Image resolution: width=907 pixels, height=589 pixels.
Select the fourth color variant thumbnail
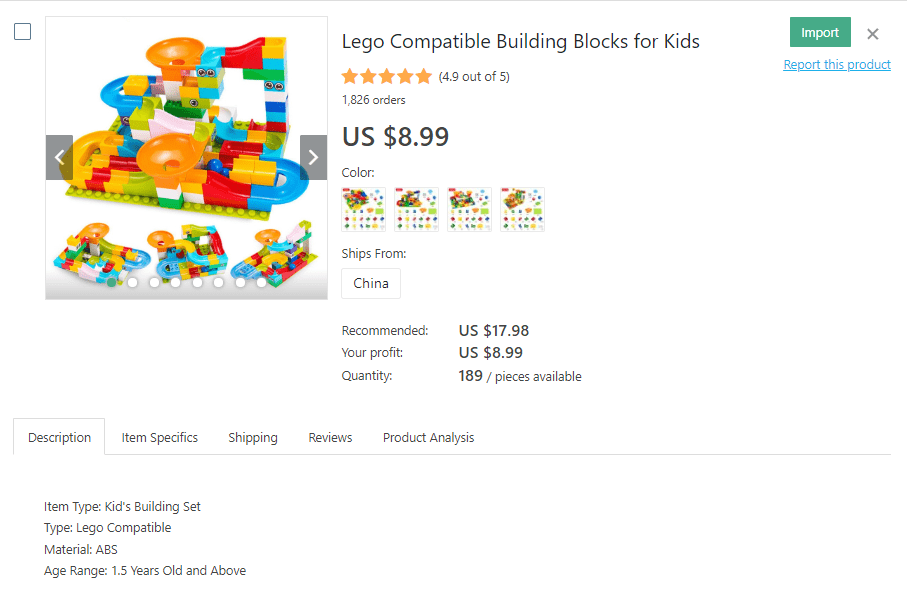522,210
